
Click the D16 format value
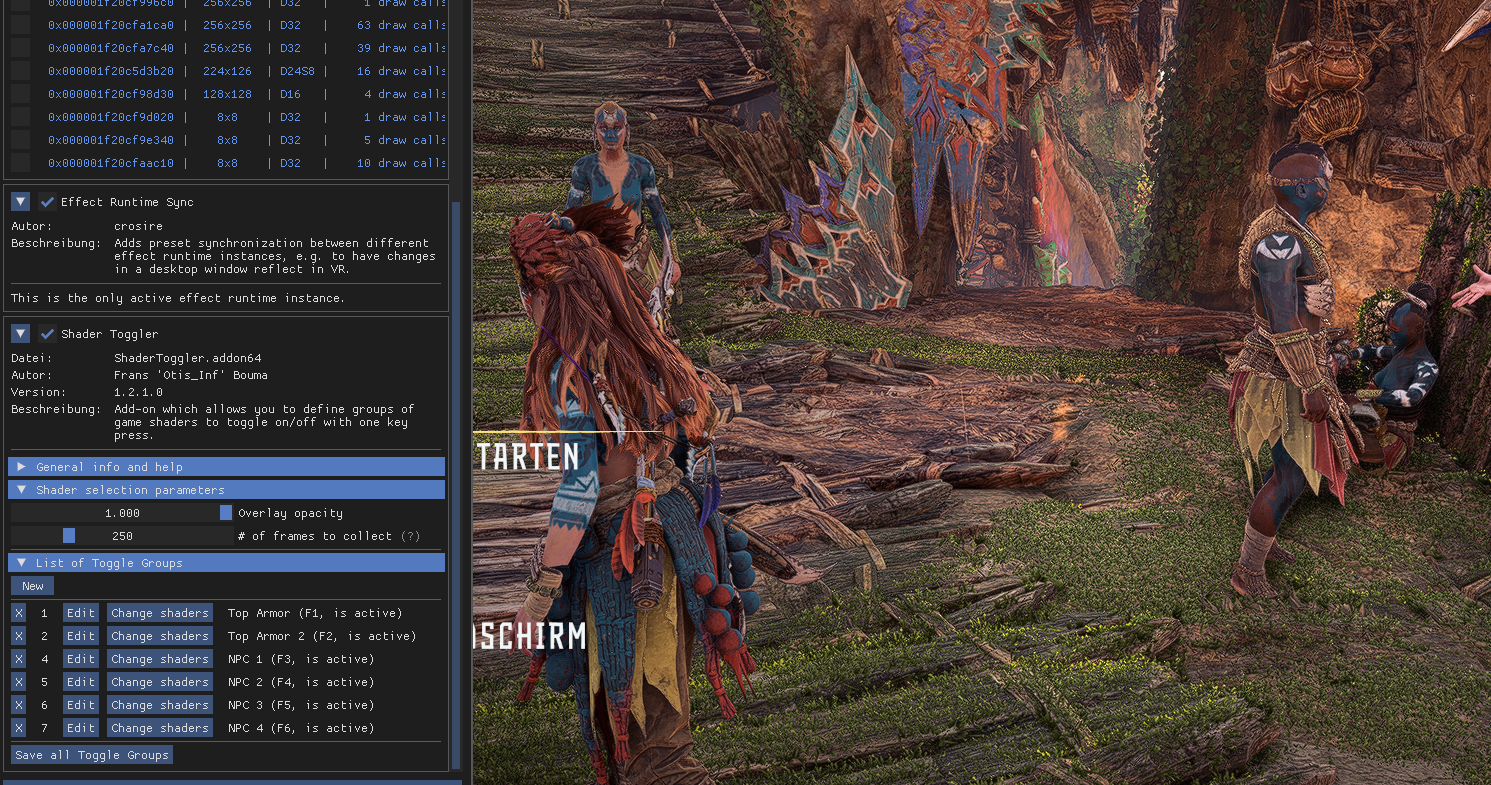pos(290,94)
